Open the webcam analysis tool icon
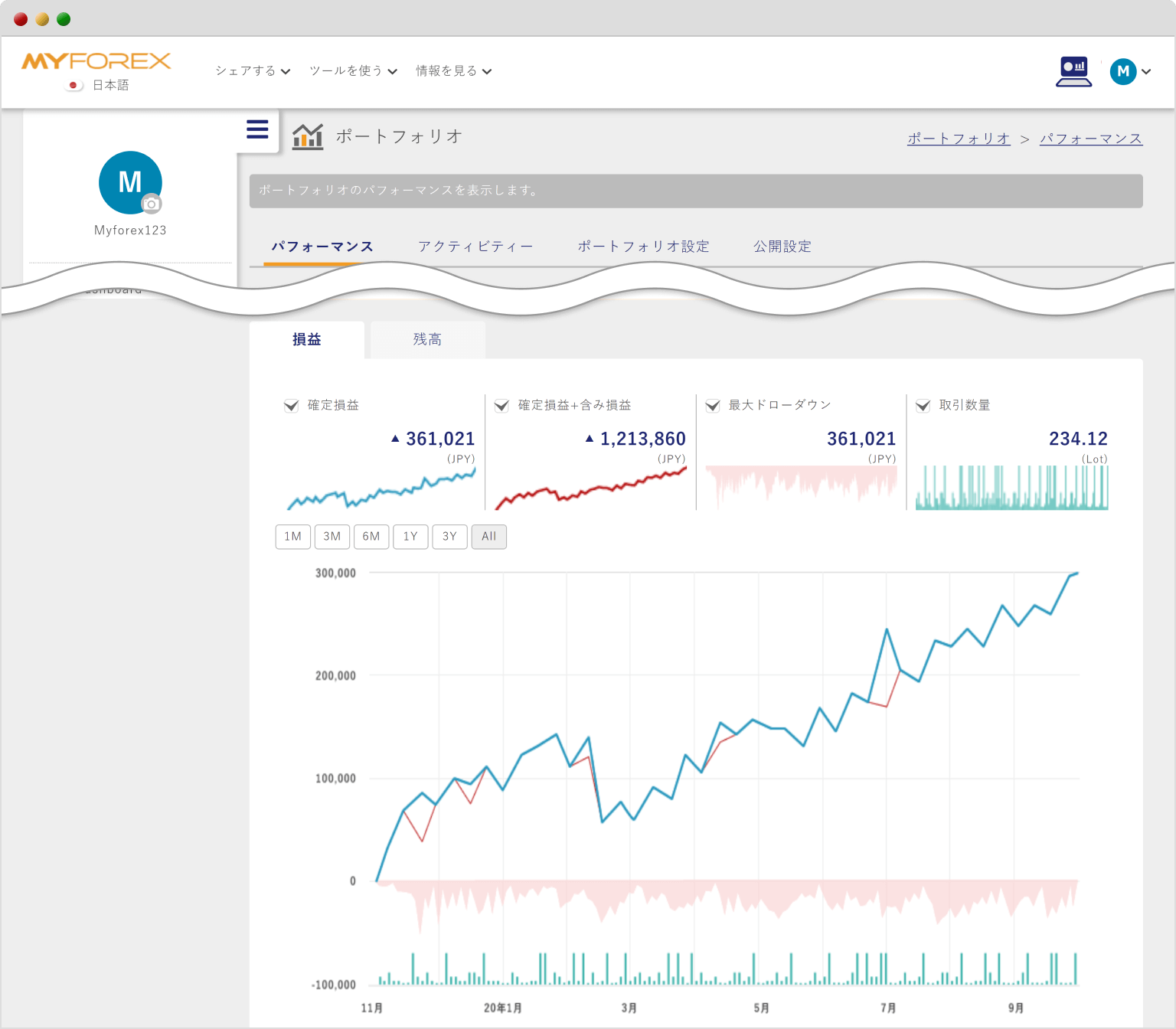The height and width of the screenshot is (1029, 1176). tap(1073, 71)
